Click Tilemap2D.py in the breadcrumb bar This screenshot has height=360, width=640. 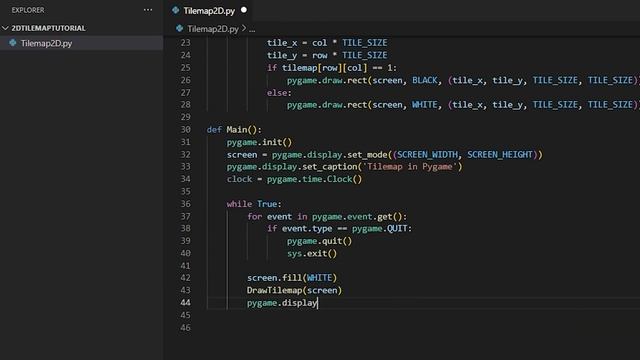pyautogui.click(x=213, y=29)
